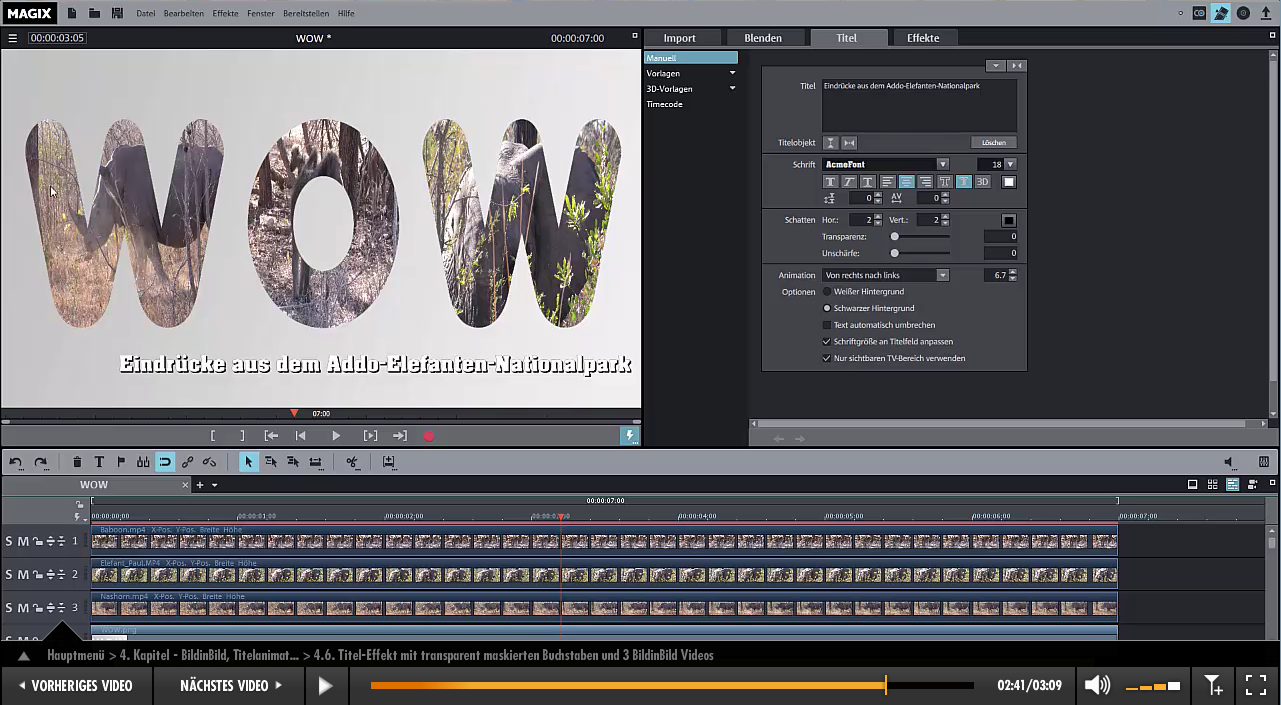
Task: Click the undo arrow icon
Action: pyautogui.click(x=16, y=462)
